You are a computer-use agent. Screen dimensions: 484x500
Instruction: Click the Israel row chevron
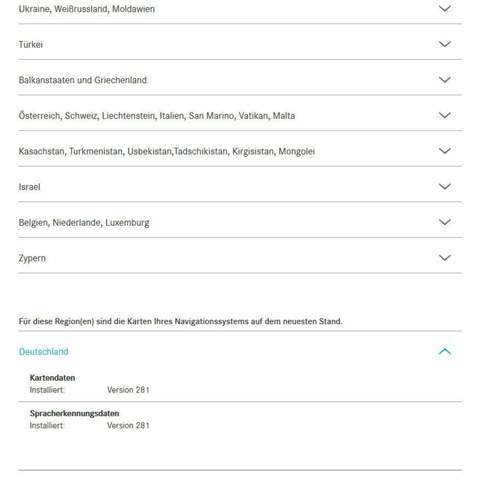445,186
